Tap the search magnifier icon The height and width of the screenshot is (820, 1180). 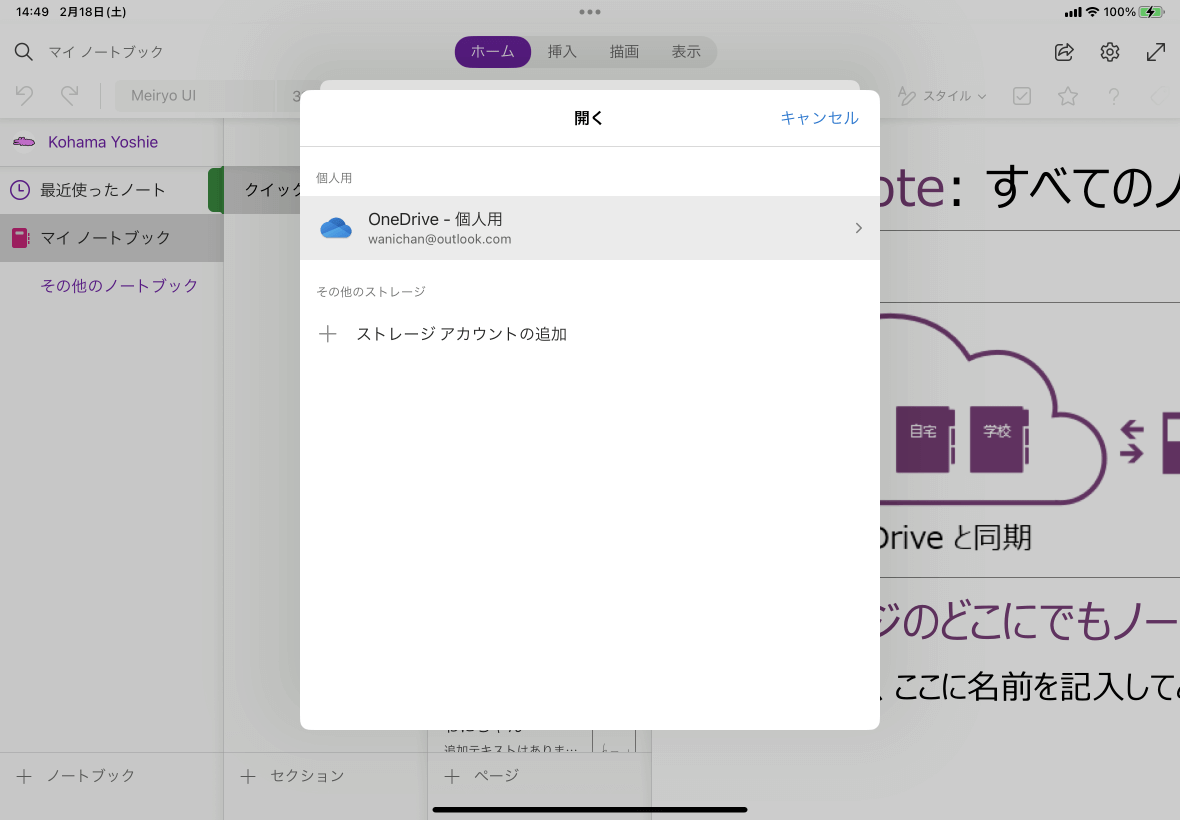23,52
